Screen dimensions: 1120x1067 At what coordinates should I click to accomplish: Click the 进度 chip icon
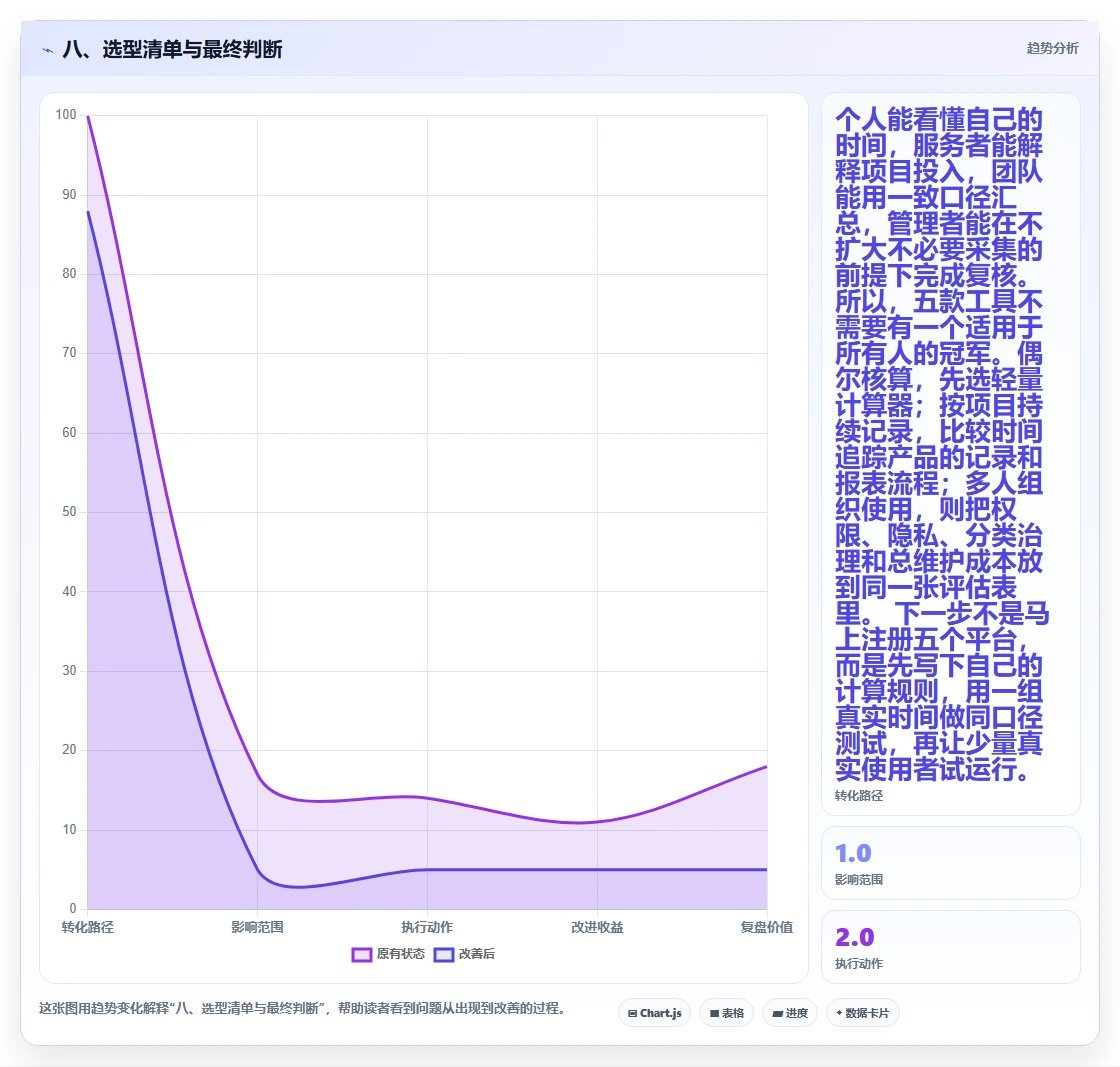[778, 1013]
